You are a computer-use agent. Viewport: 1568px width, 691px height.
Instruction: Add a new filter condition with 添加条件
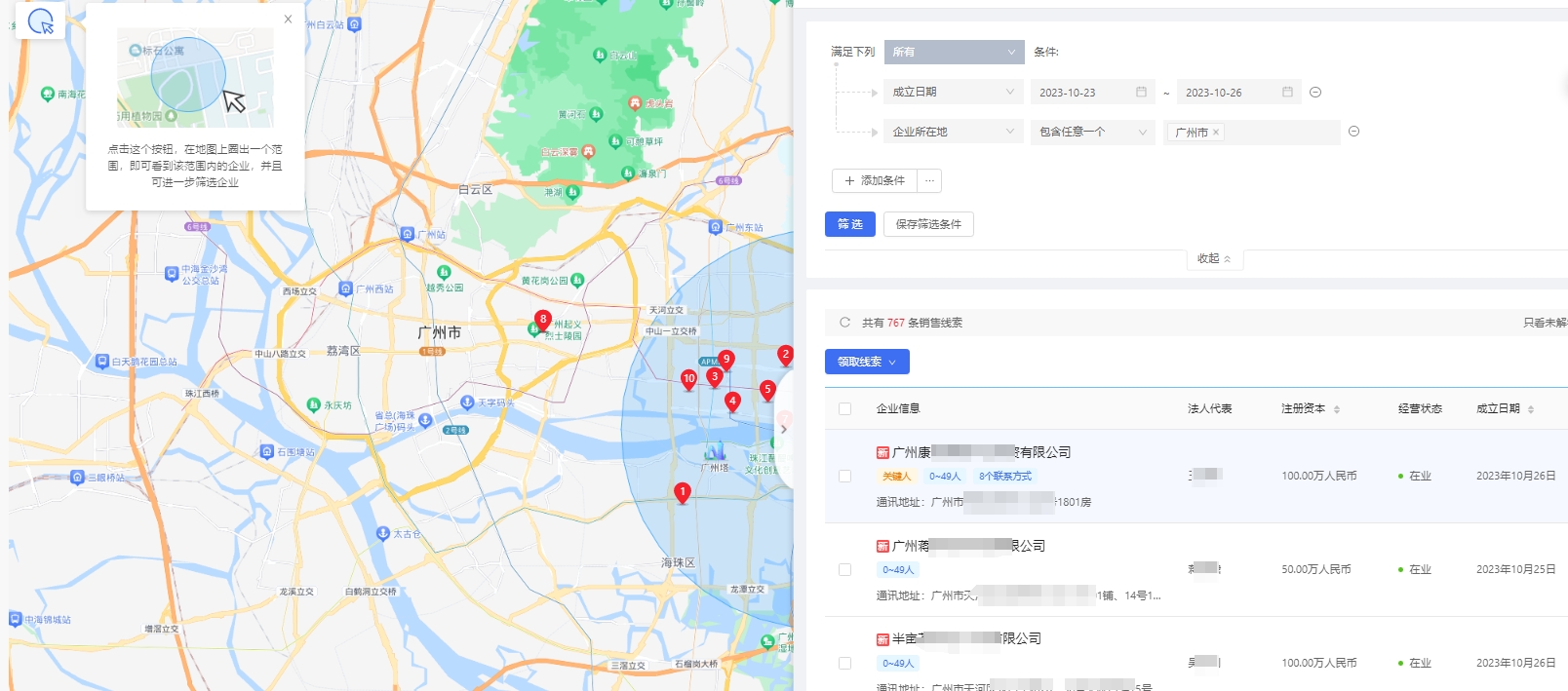click(875, 180)
